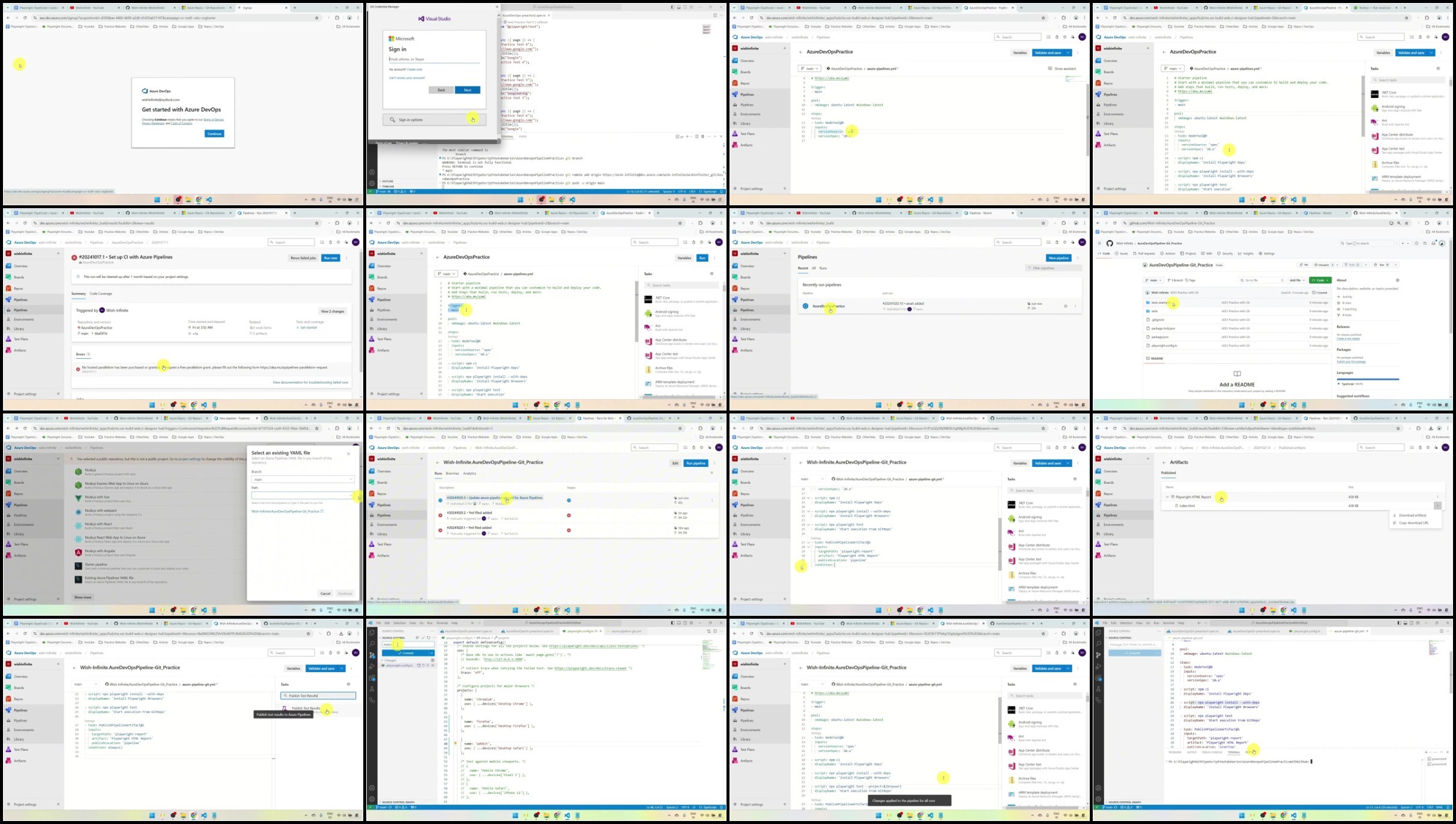
Task: Open more options for run #20241020.3
Action: pos(712,500)
